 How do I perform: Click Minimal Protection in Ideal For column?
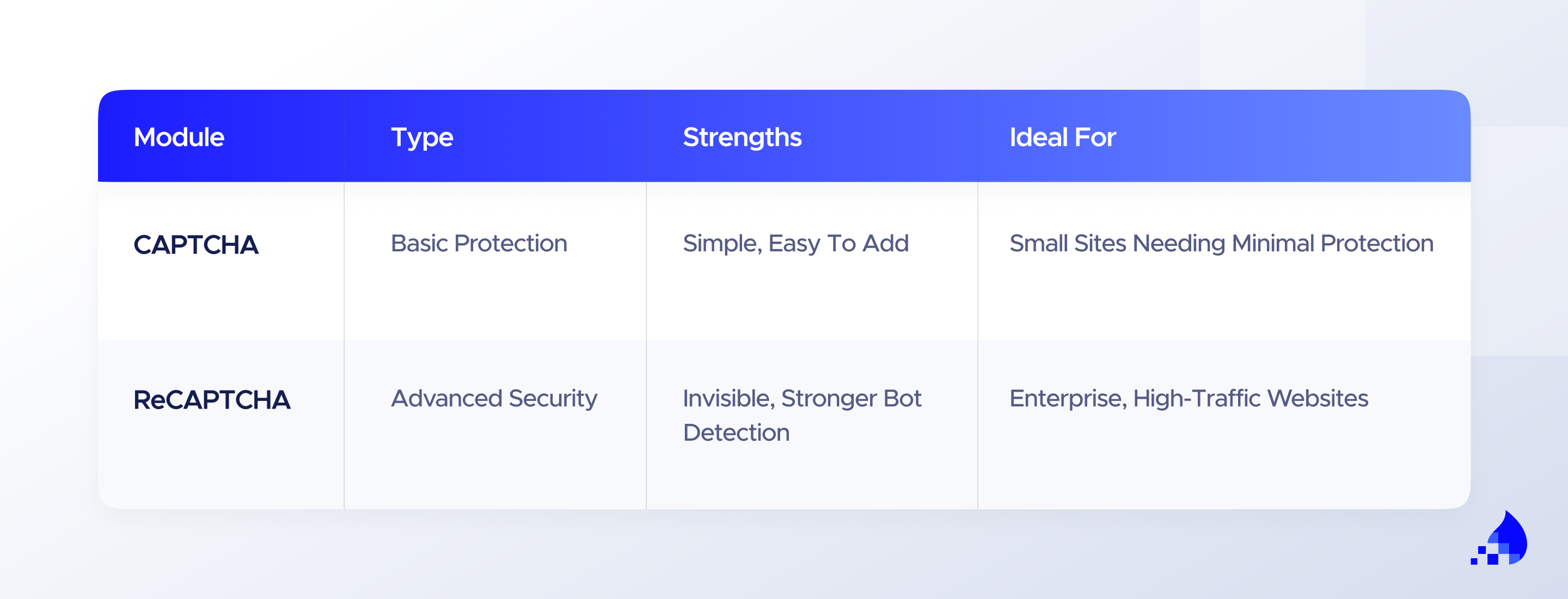point(1332,244)
